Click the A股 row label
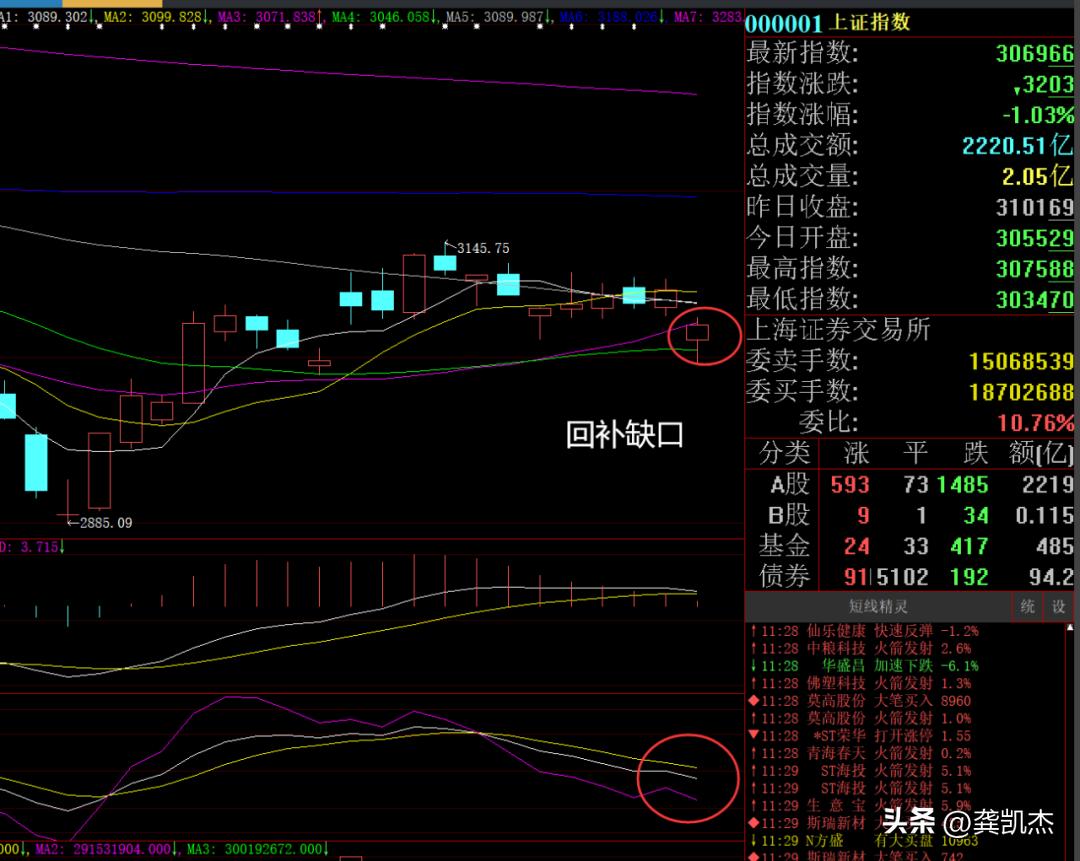 pos(789,484)
